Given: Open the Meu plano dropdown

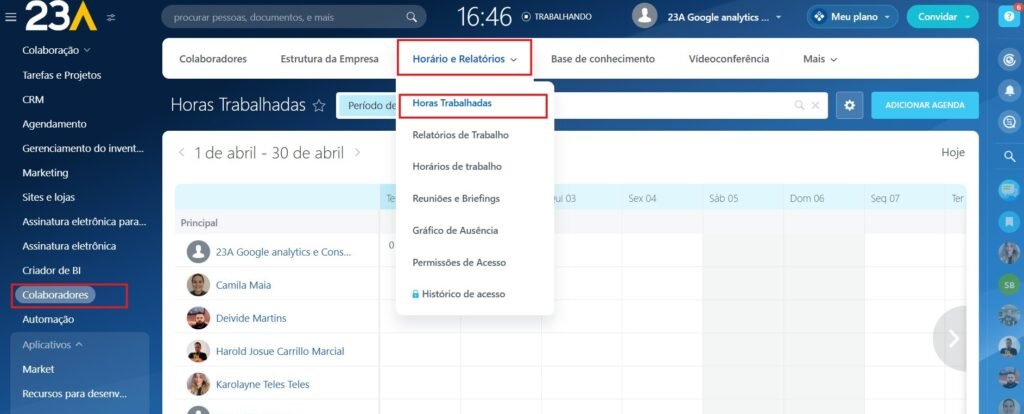Looking at the screenshot, I should 852,17.
